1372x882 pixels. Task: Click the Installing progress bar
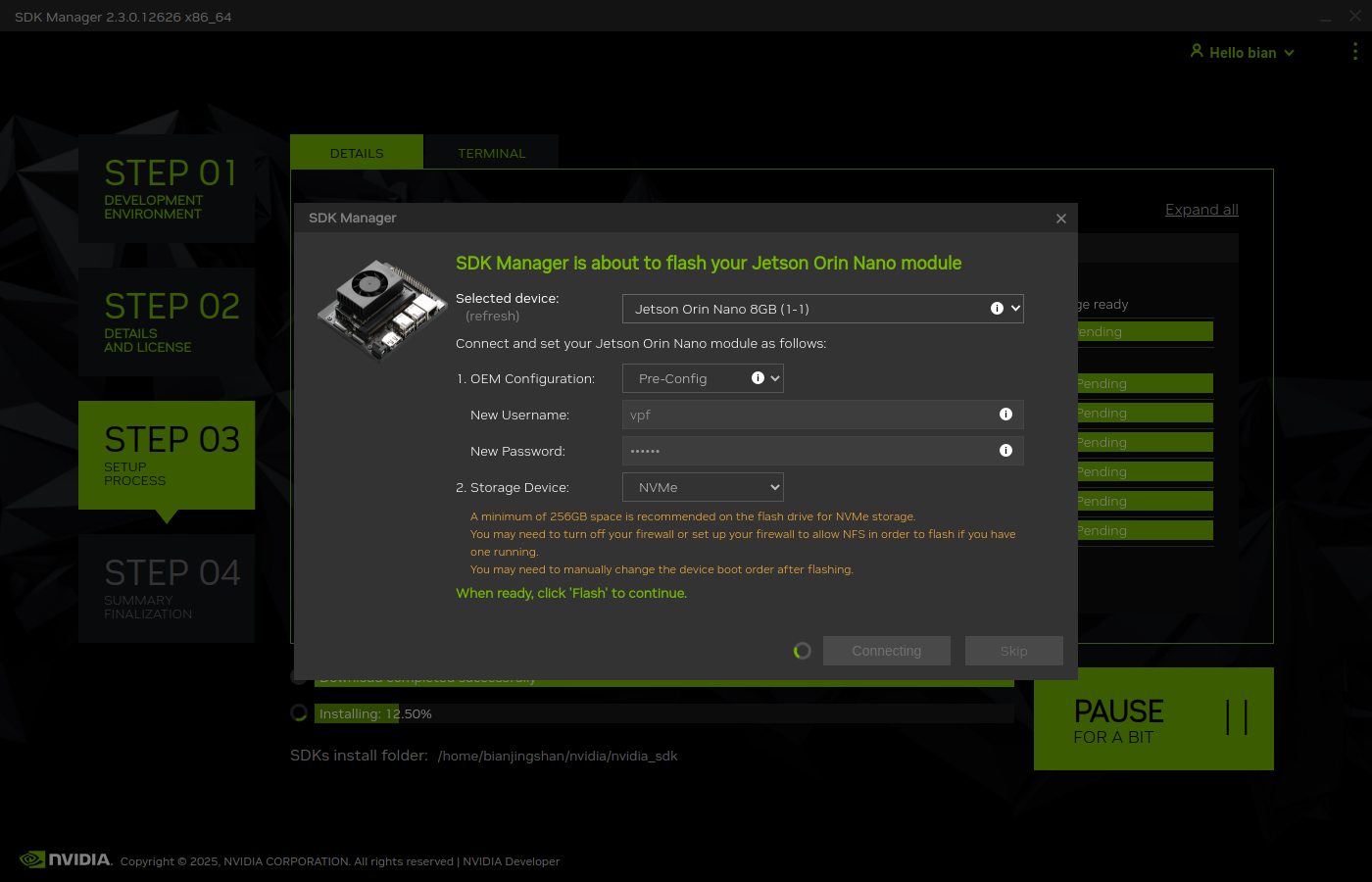click(x=664, y=713)
